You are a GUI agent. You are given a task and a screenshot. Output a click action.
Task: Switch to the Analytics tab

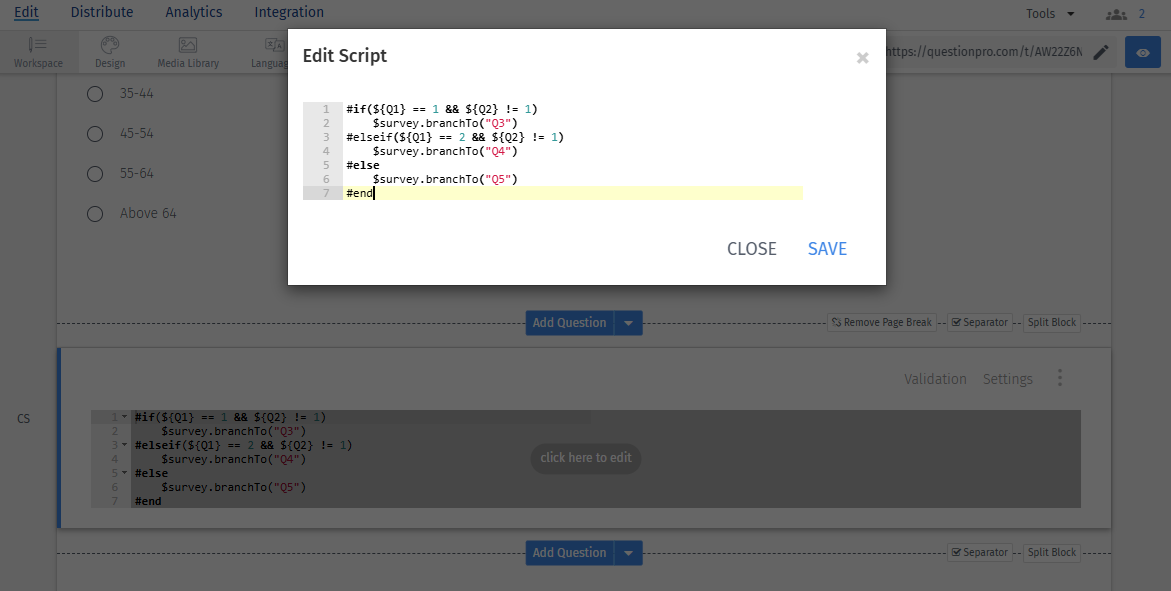pyautogui.click(x=193, y=12)
